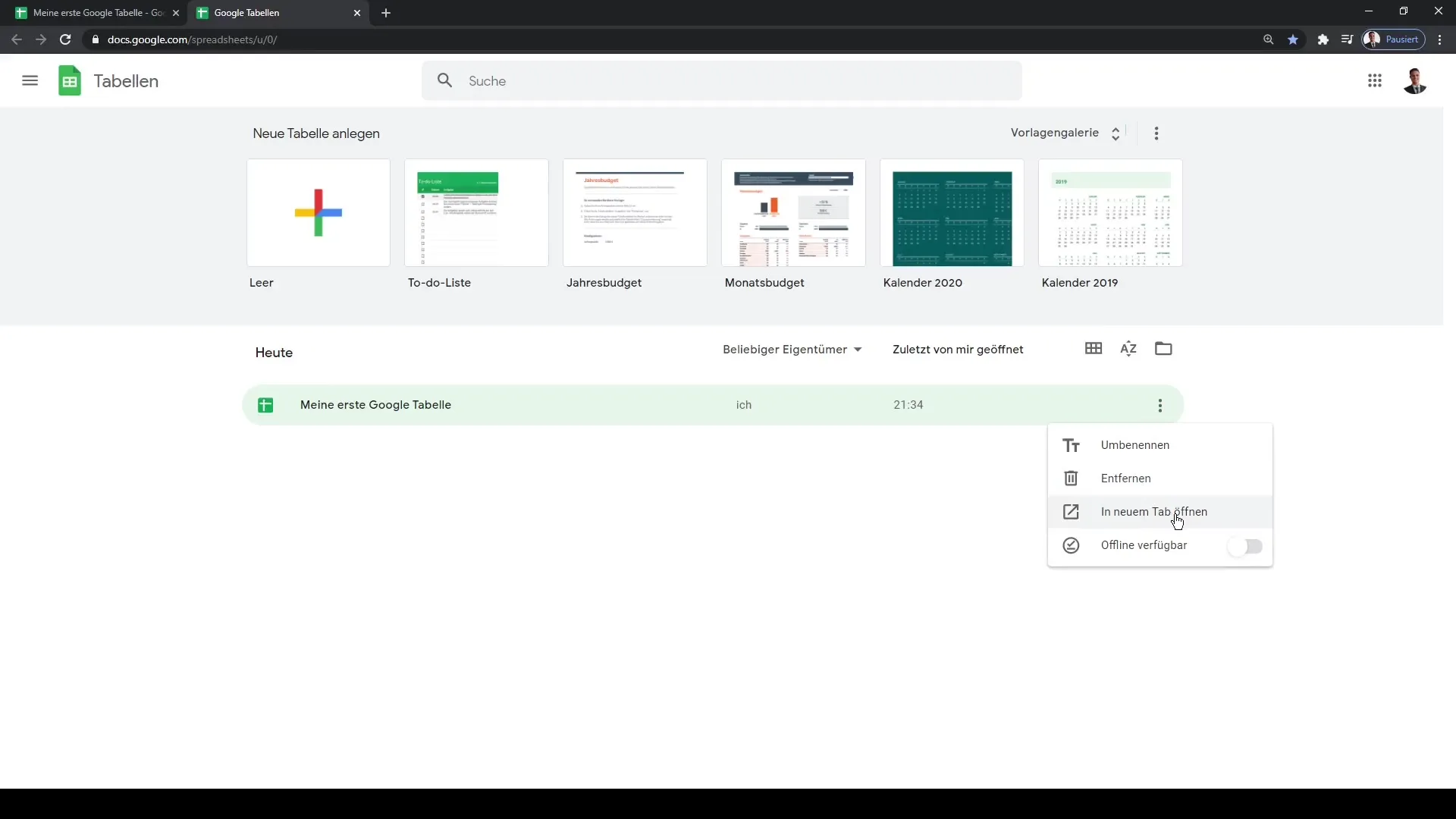Close the Meine erste Google Tabelle tab
1456x819 pixels.
pyautogui.click(x=176, y=13)
